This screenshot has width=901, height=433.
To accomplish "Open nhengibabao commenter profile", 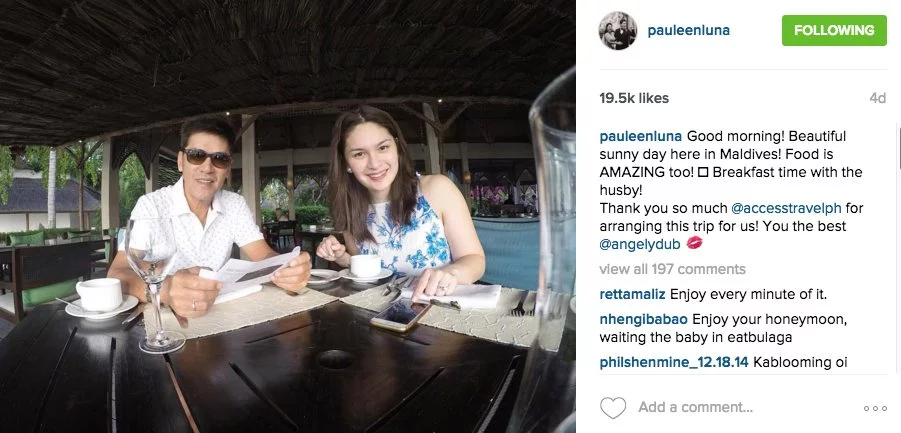I will (644, 319).
